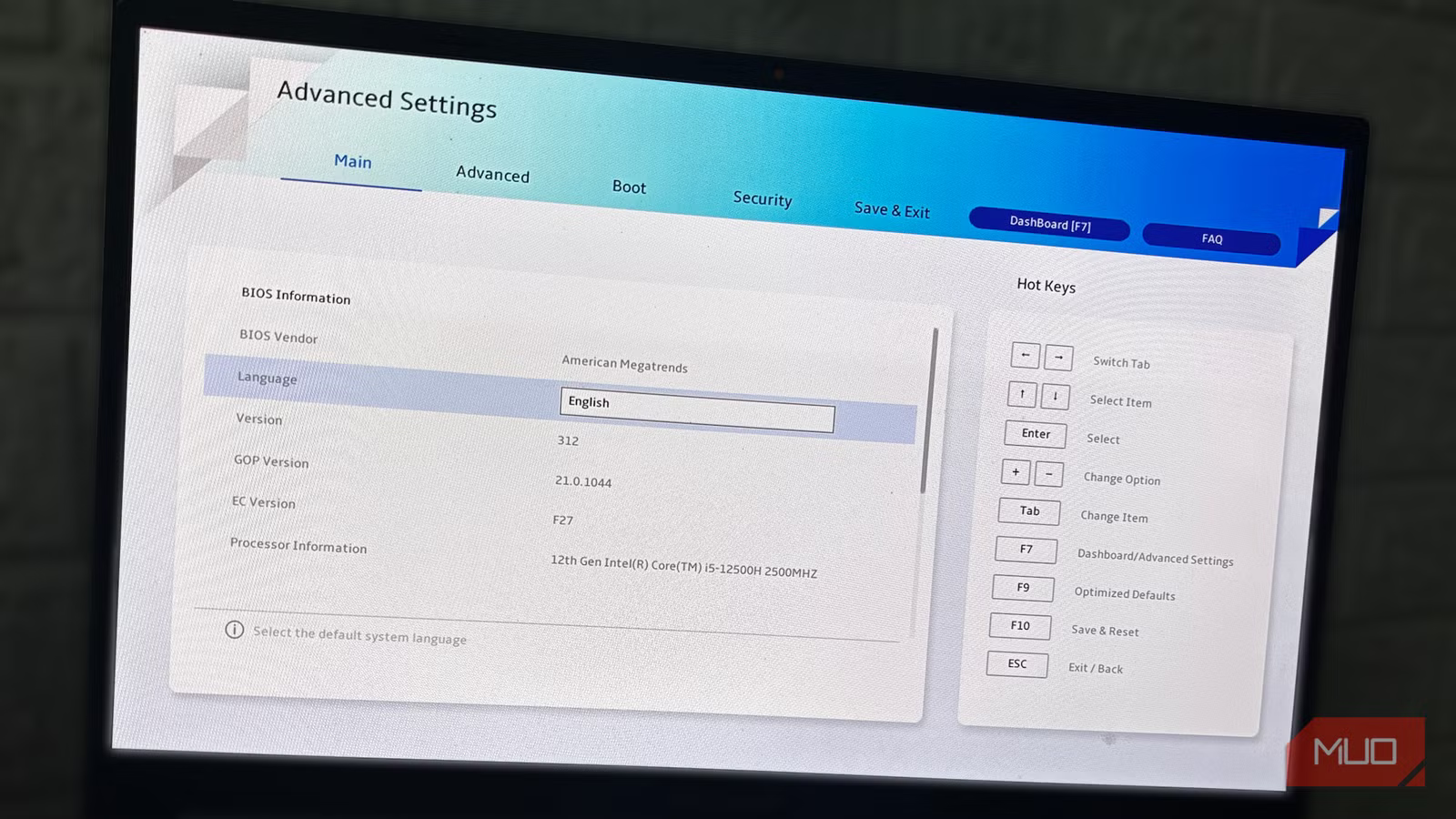Image resolution: width=1456 pixels, height=819 pixels.
Task: Select the Language row
Action: point(560,399)
